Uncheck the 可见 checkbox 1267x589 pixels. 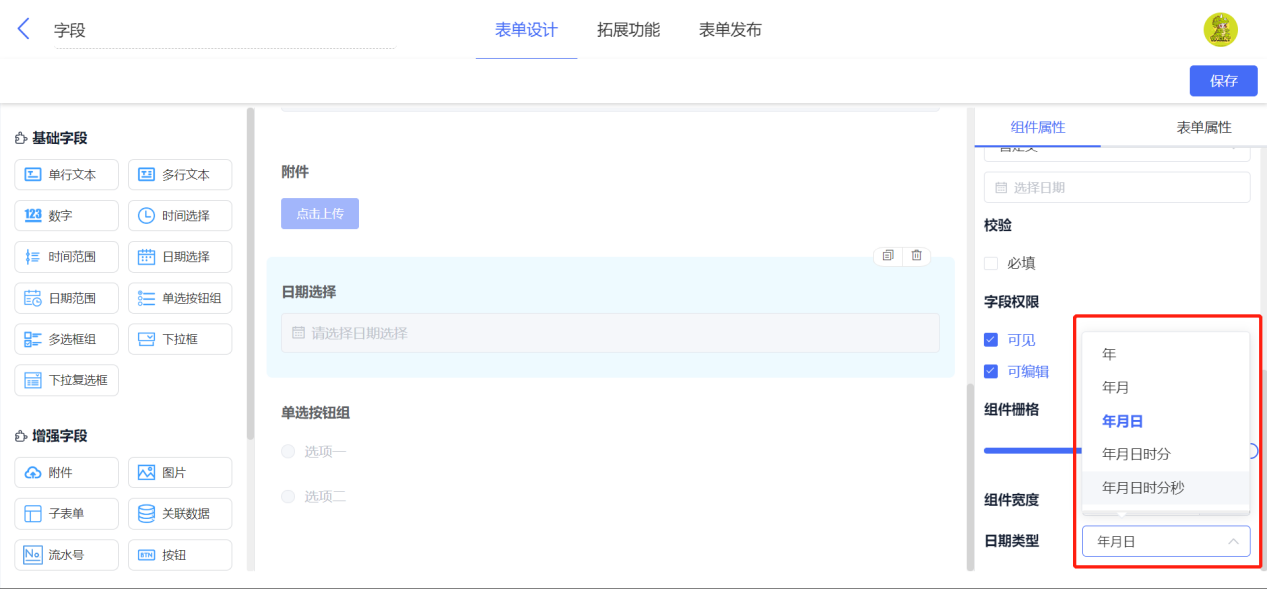pyautogui.click(x=991, y=340)
